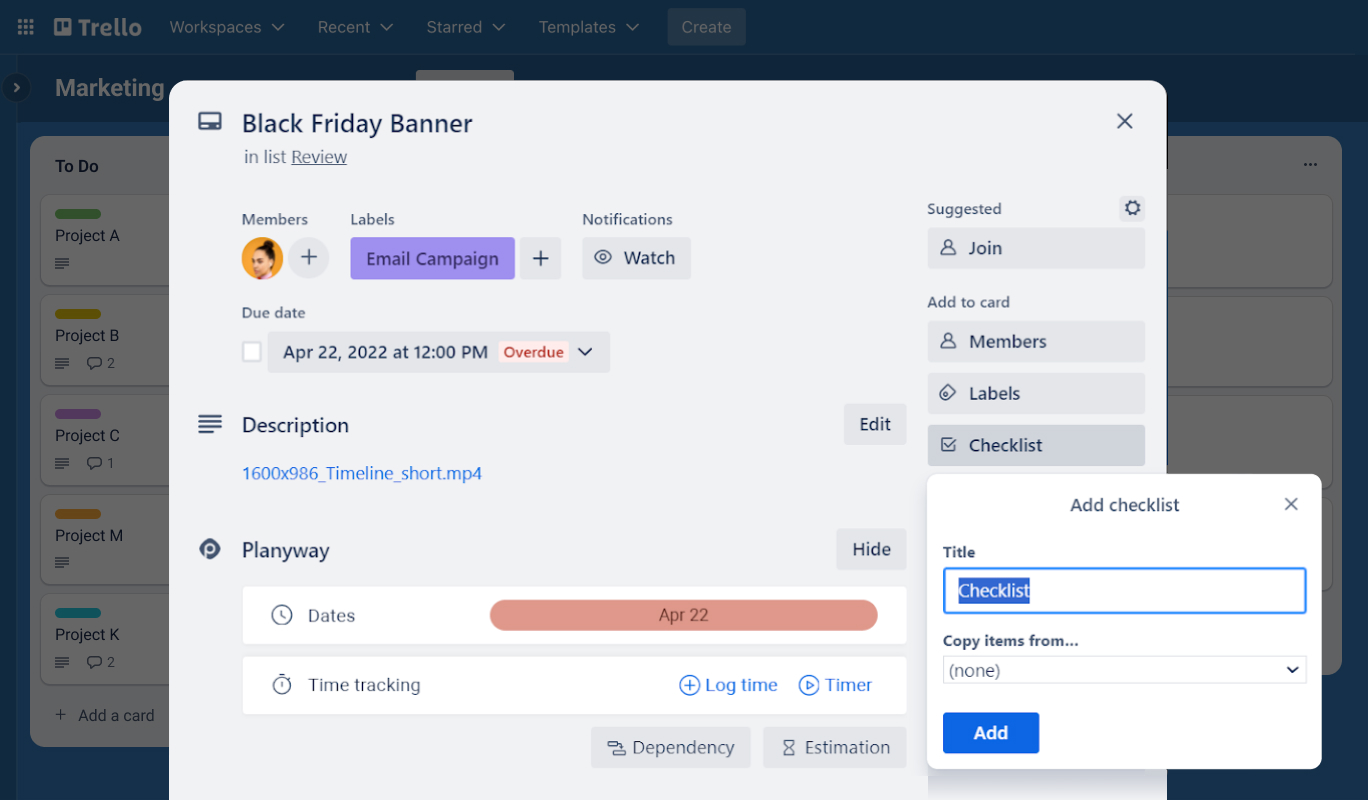
Task: Open the app switcher grid icon
Action: 26,27
